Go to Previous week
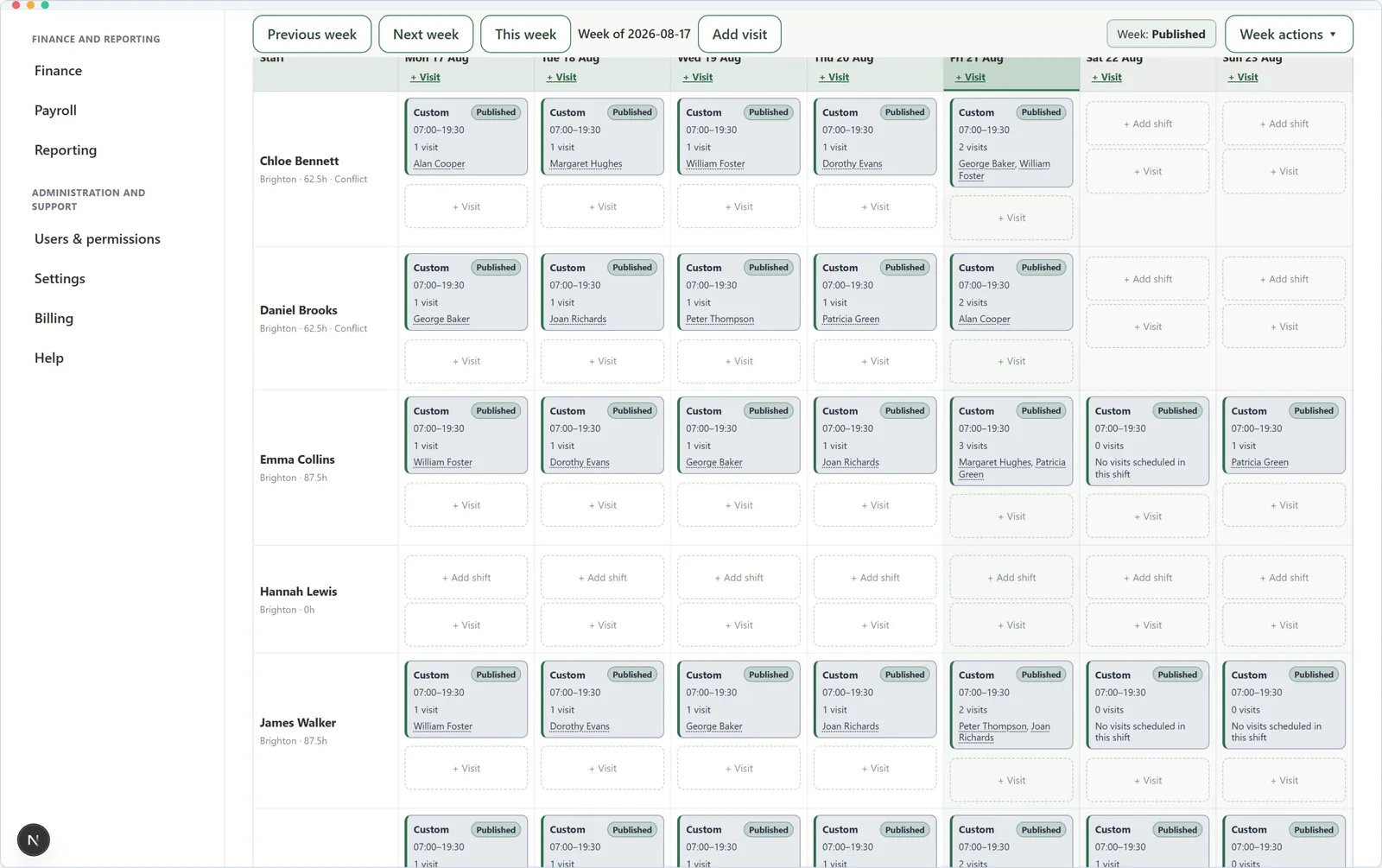This screenshot has height=868, width=1382. [x=312, y=35]
